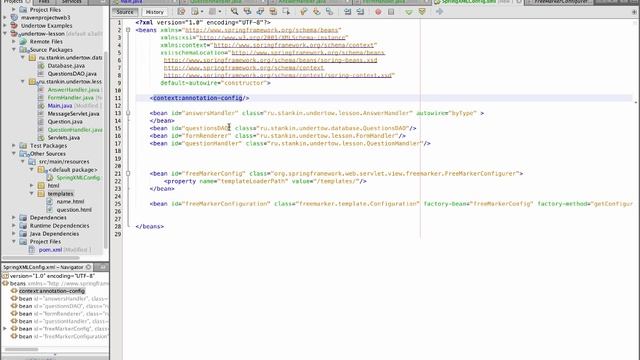Click the Navigator panel horizontal scrollbar

[x=21, y=349]
